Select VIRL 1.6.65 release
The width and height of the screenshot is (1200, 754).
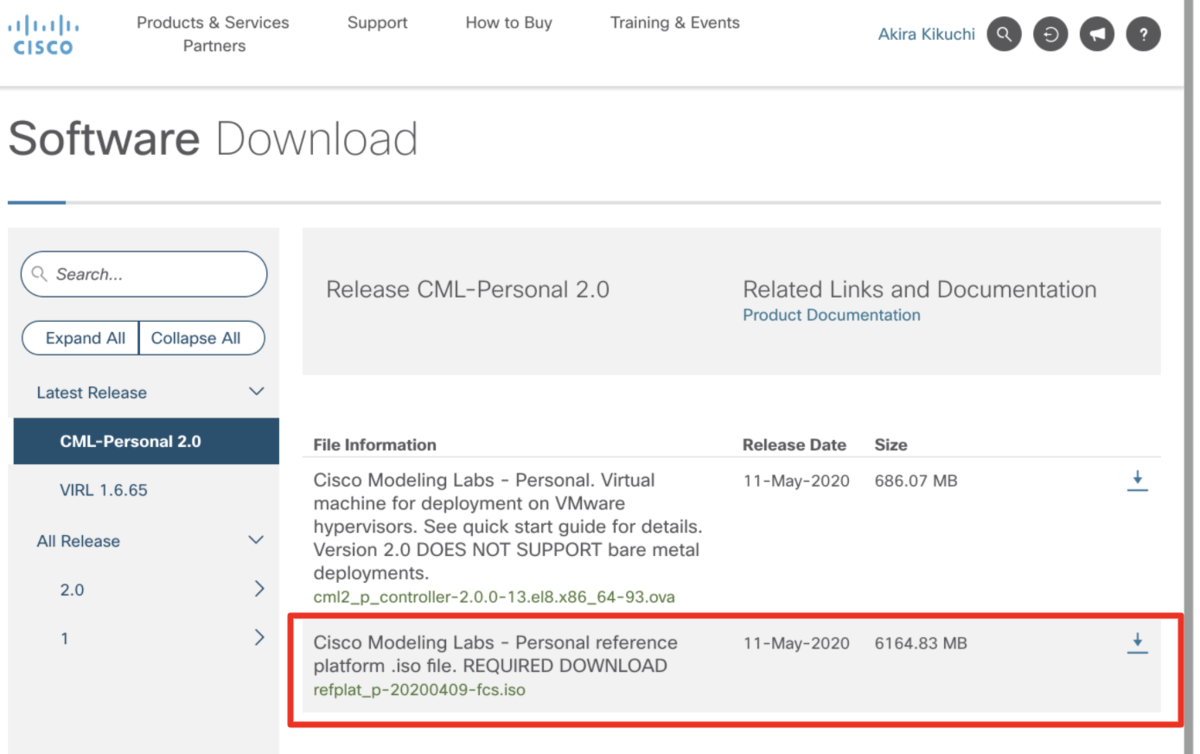click(104, 490)
